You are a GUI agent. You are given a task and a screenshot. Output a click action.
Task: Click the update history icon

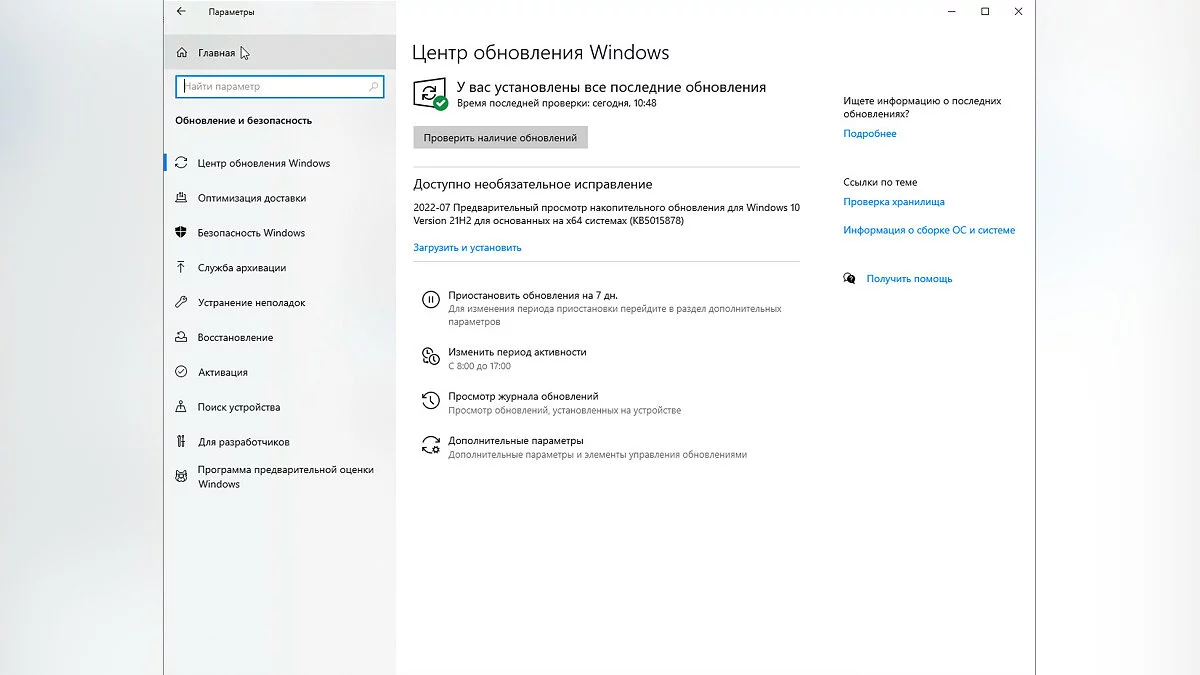(430, 400)
